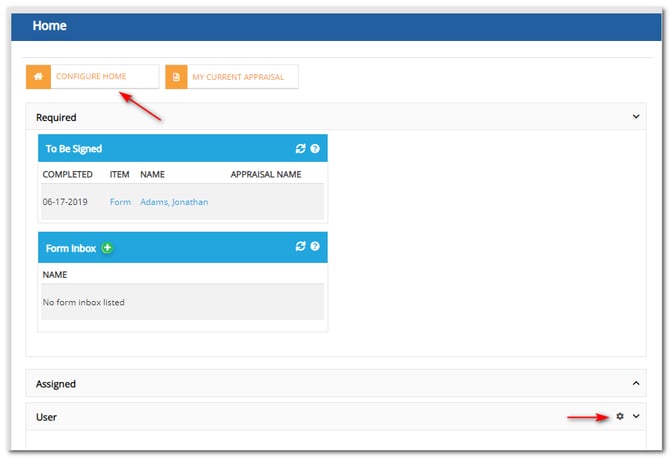Image resolution: width=670 pixels, height=458 pixels.
Task: Refresh the Form Inbox panel
Action: pyautogui.click(x=300, y=246)
